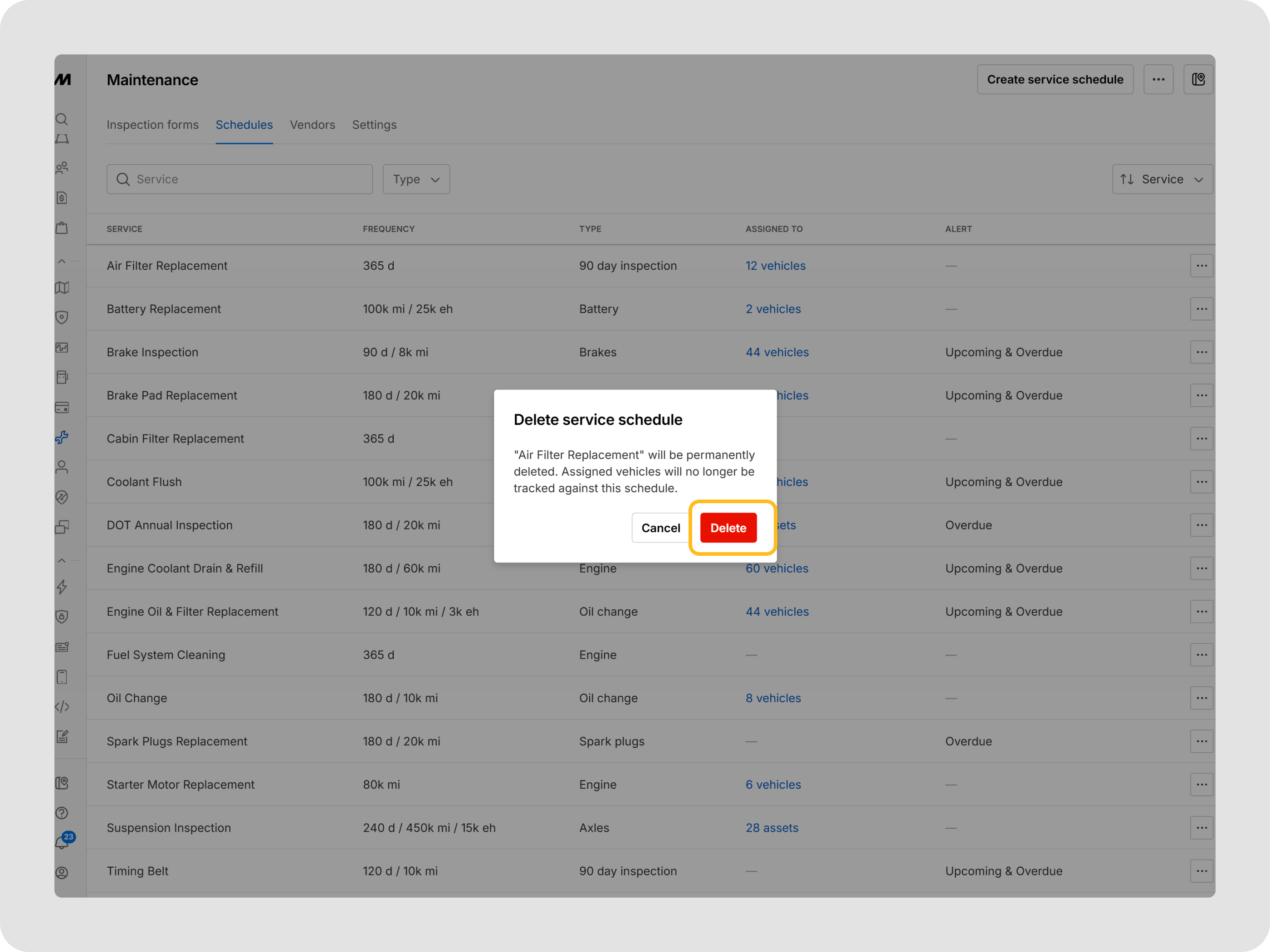Open the help question mark icon
The width and height of the screenshot is (1270, 952).
tap(62, 813)
